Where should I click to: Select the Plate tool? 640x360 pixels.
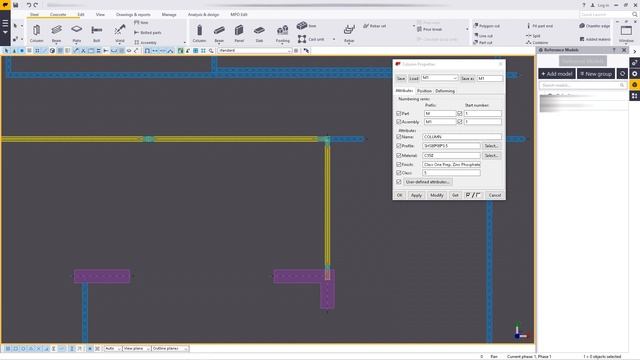pyautogui.click(x=76, y=33)
